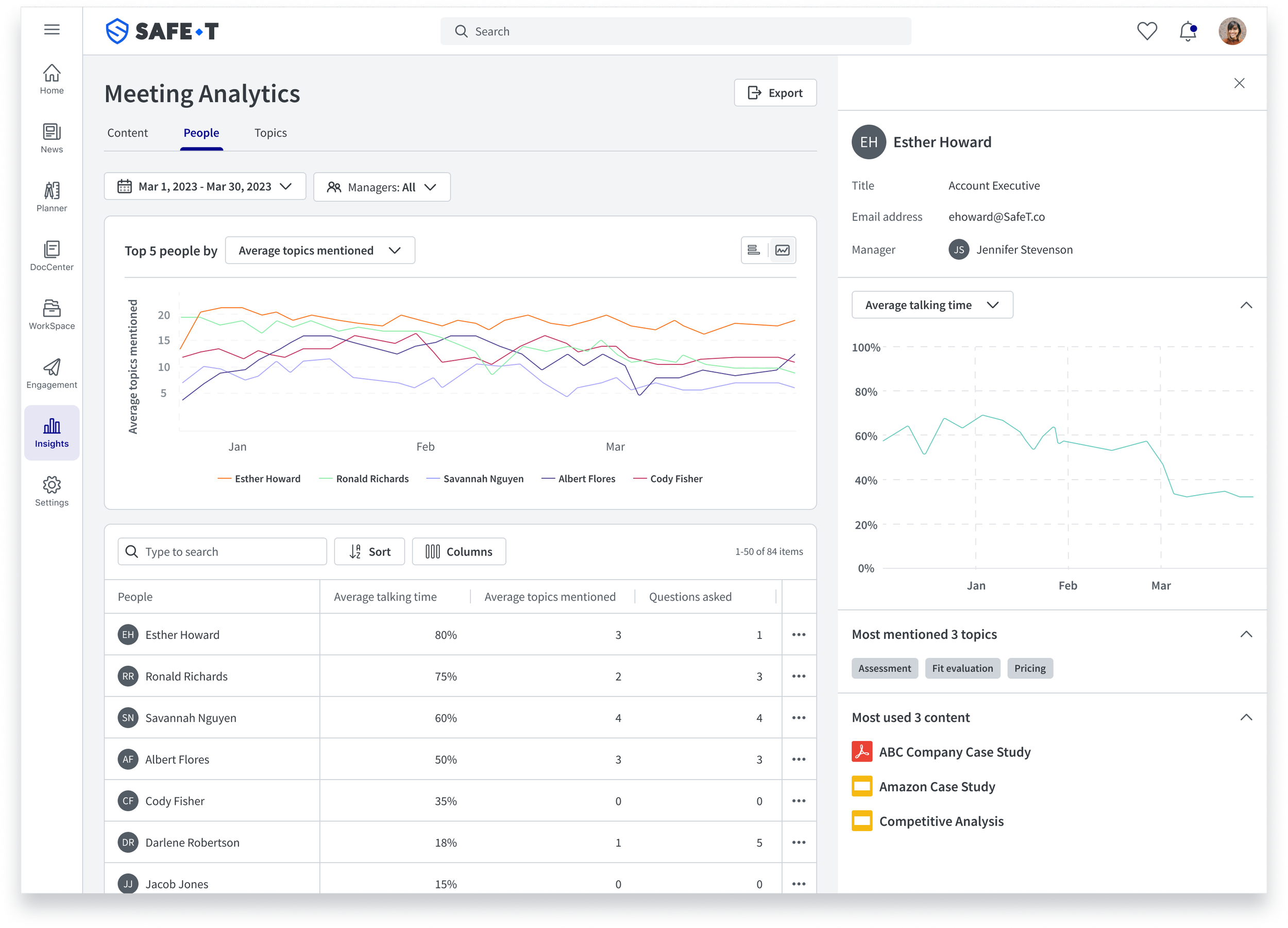Open the hamburger menu icon

pos(52,29)
